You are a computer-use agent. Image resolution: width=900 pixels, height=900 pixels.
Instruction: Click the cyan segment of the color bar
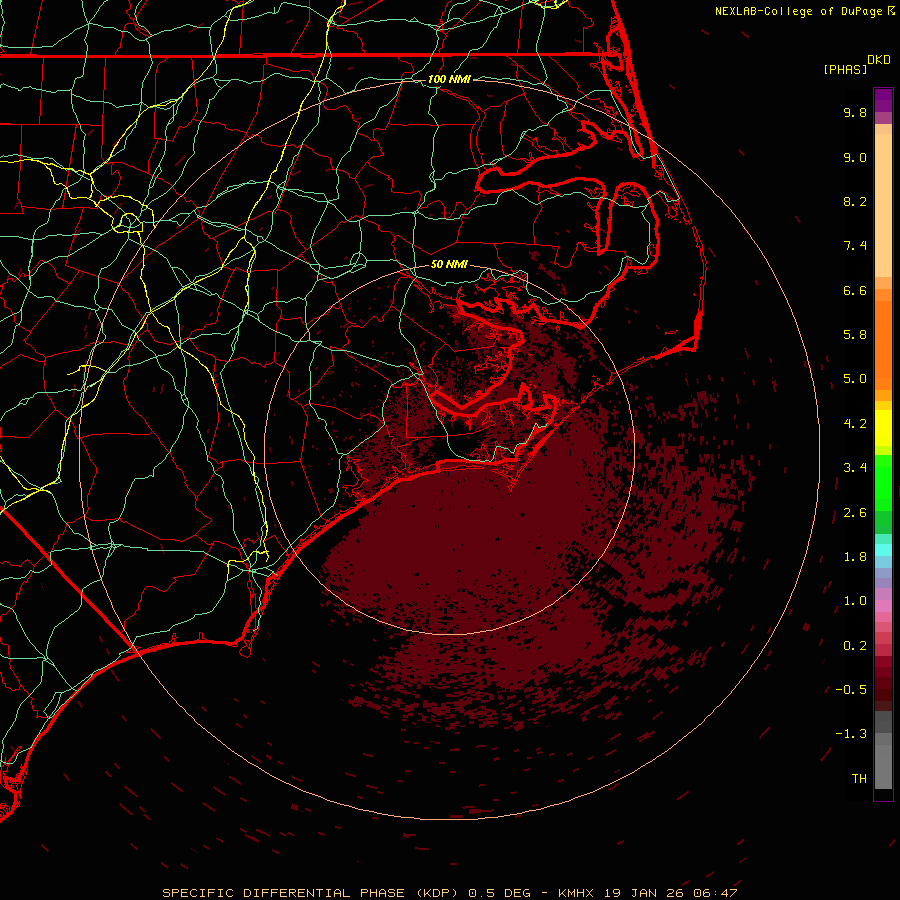pyautogui.click(x=883, y=550)
